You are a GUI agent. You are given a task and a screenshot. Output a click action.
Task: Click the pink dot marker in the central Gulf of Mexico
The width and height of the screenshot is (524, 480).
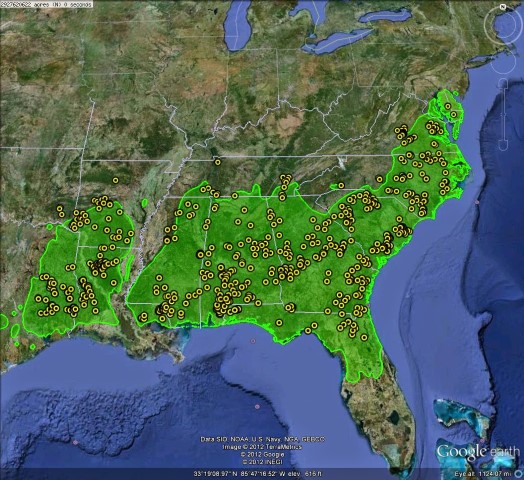coord(257,407)
